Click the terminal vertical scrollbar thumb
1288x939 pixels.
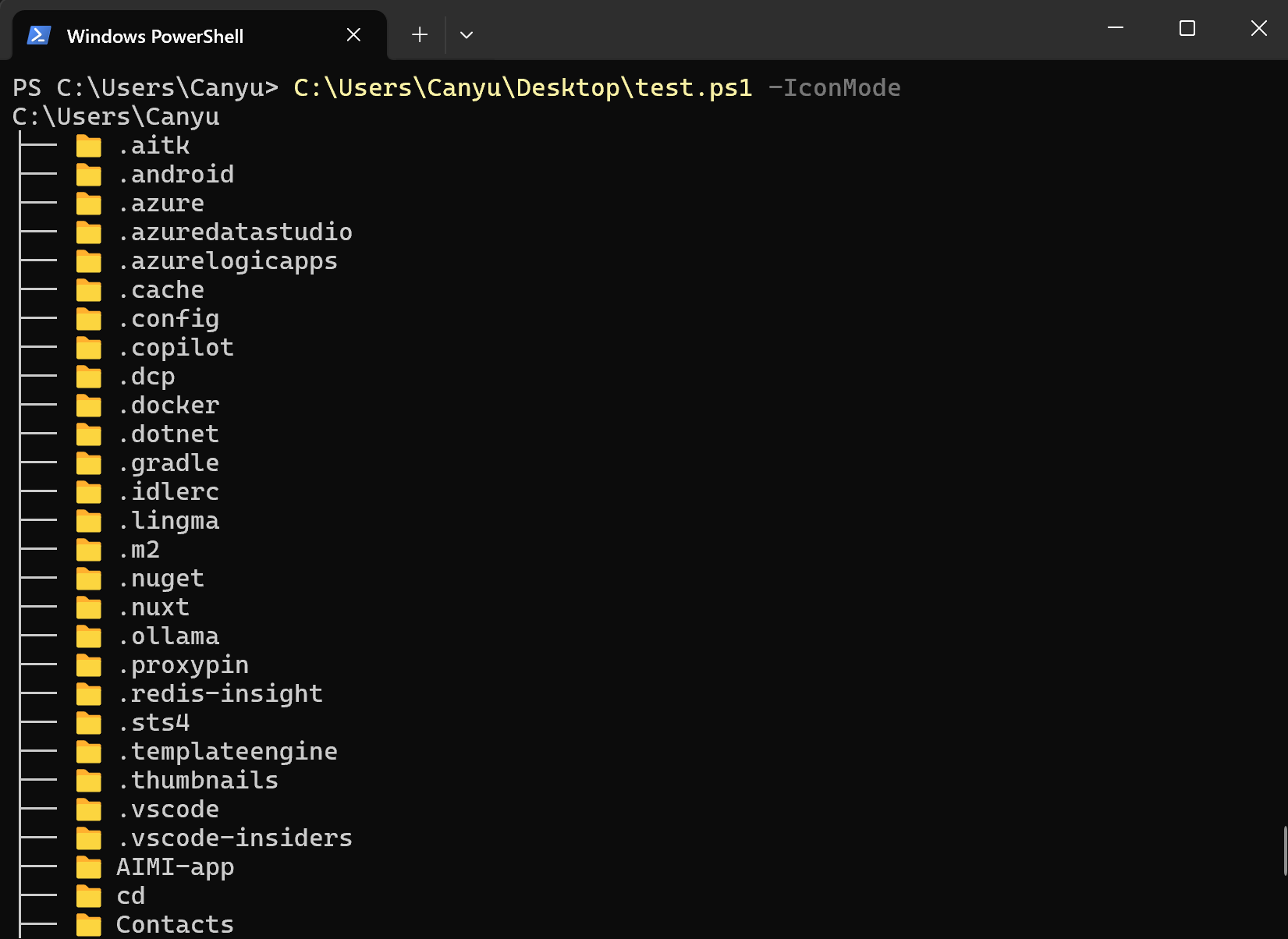coord(1284,851)
